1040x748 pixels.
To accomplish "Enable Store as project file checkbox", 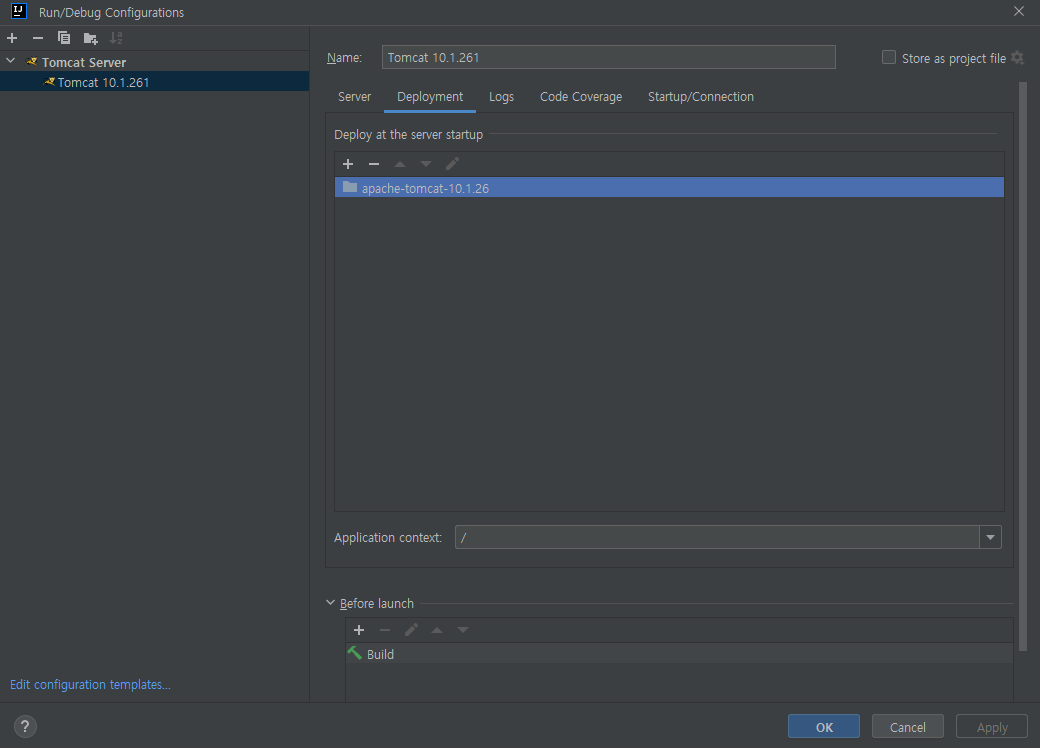I will (x=889, y=58).
